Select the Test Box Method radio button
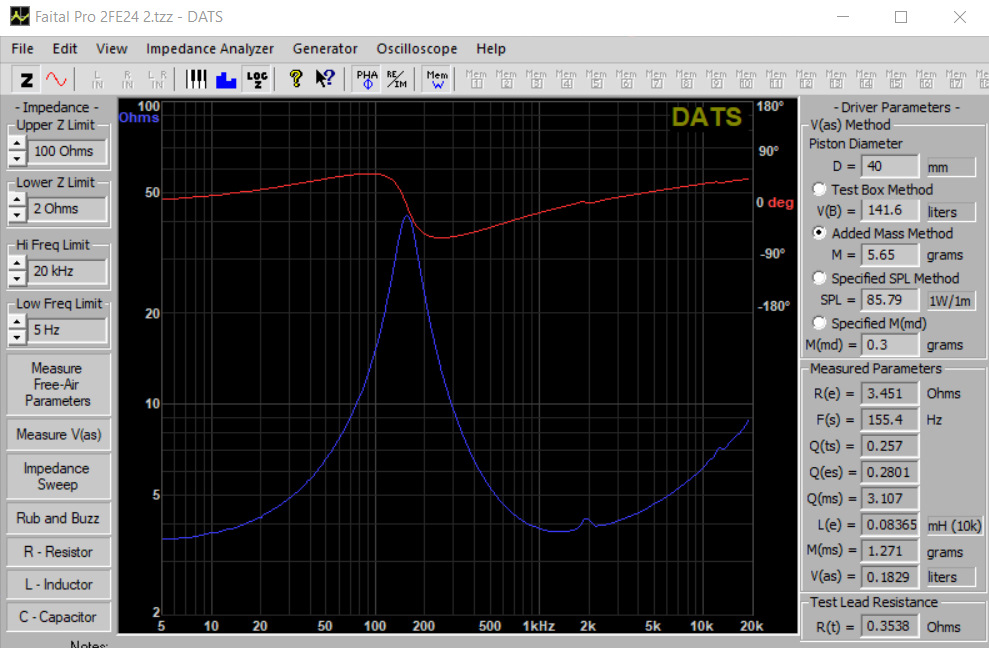The height and width of the screenshot is (648, 989). pyautogui.click(x=819, y=189)
